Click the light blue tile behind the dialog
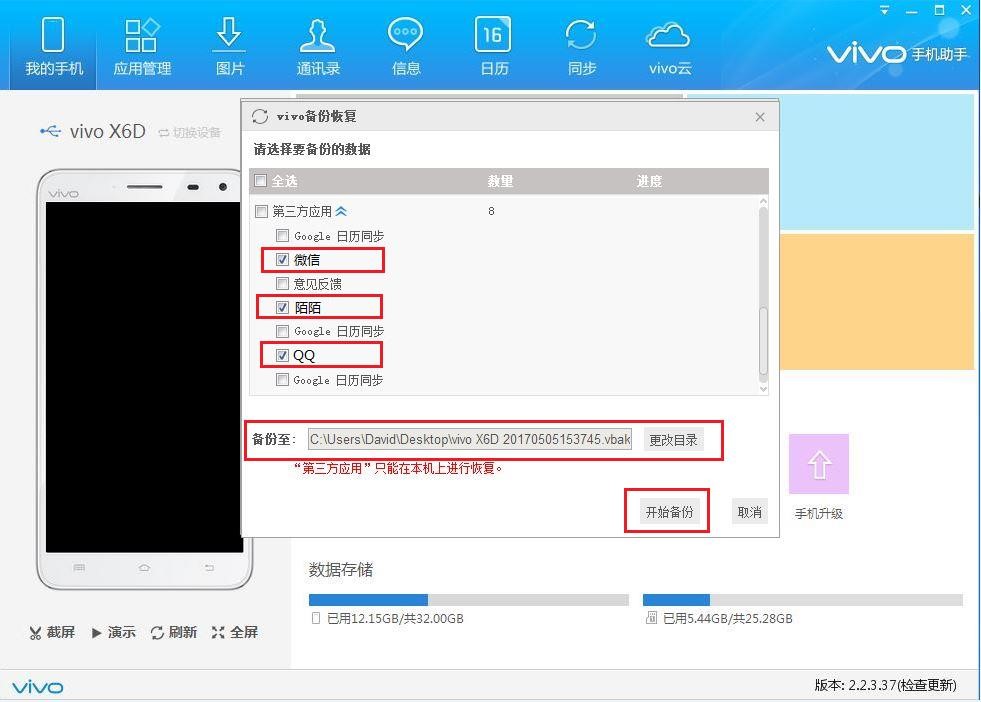 click(877, 163)
